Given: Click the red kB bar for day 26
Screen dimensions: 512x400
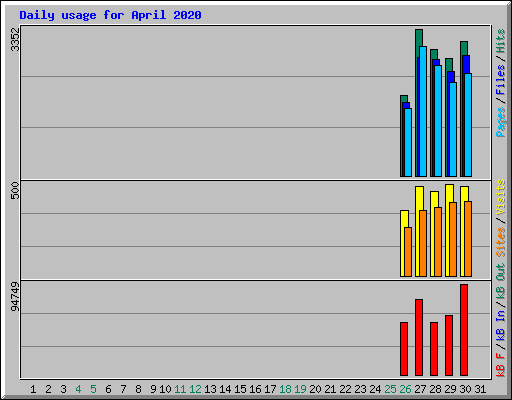Looking at the screenshot, I should tap(404, 349).
